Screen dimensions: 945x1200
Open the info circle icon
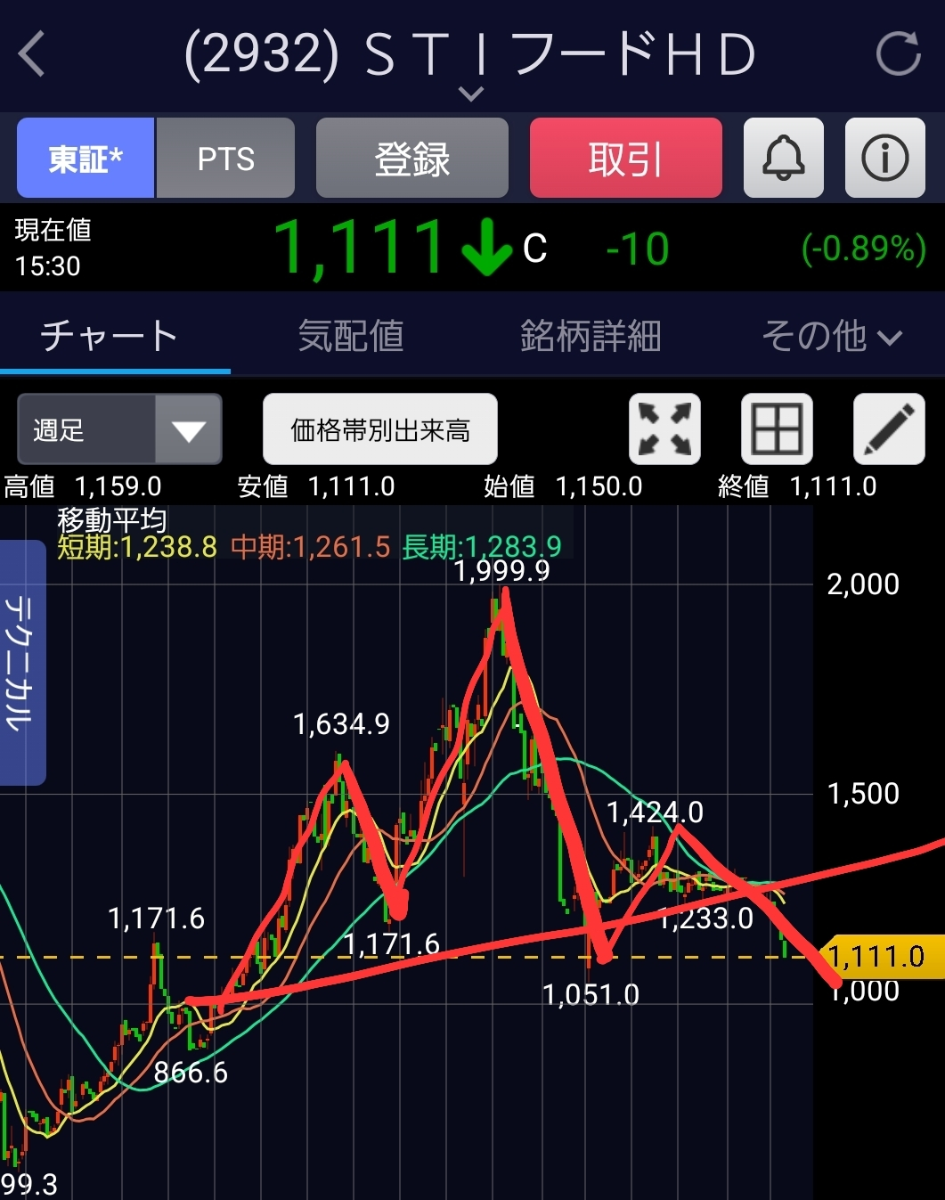[x=885, y=158]
